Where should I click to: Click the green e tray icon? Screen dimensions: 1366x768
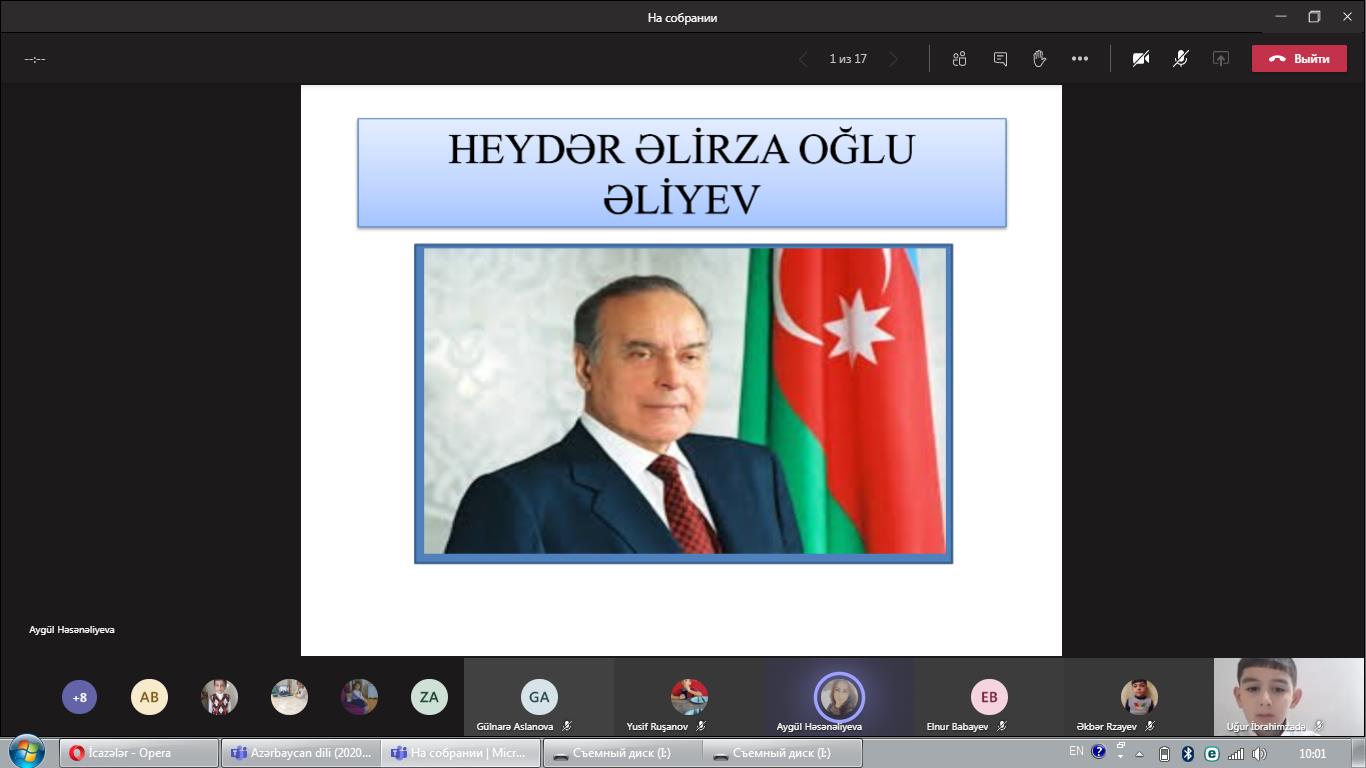click(x=1212, y=754)
